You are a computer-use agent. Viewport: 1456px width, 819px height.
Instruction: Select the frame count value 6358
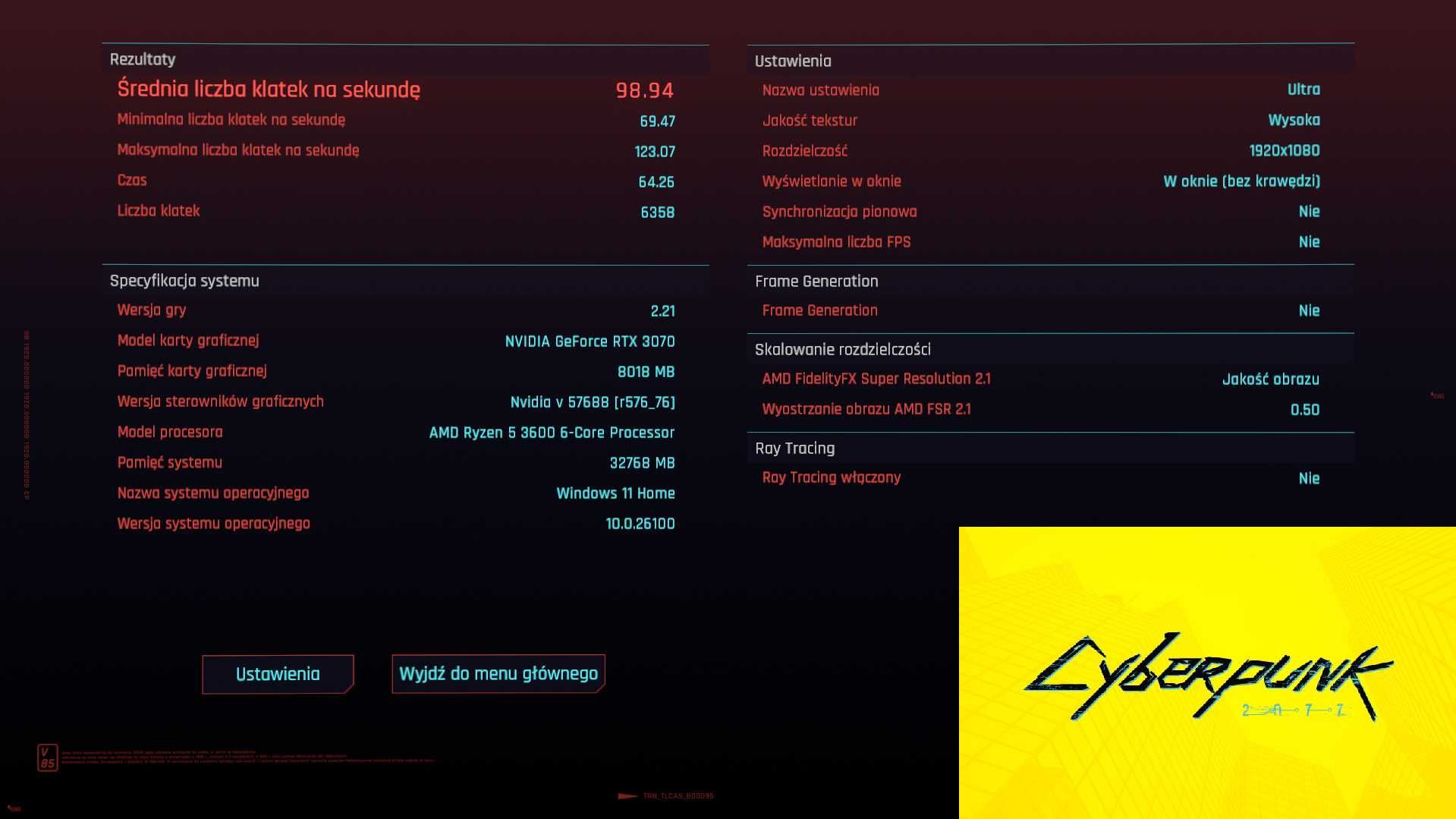pos(657,213)
